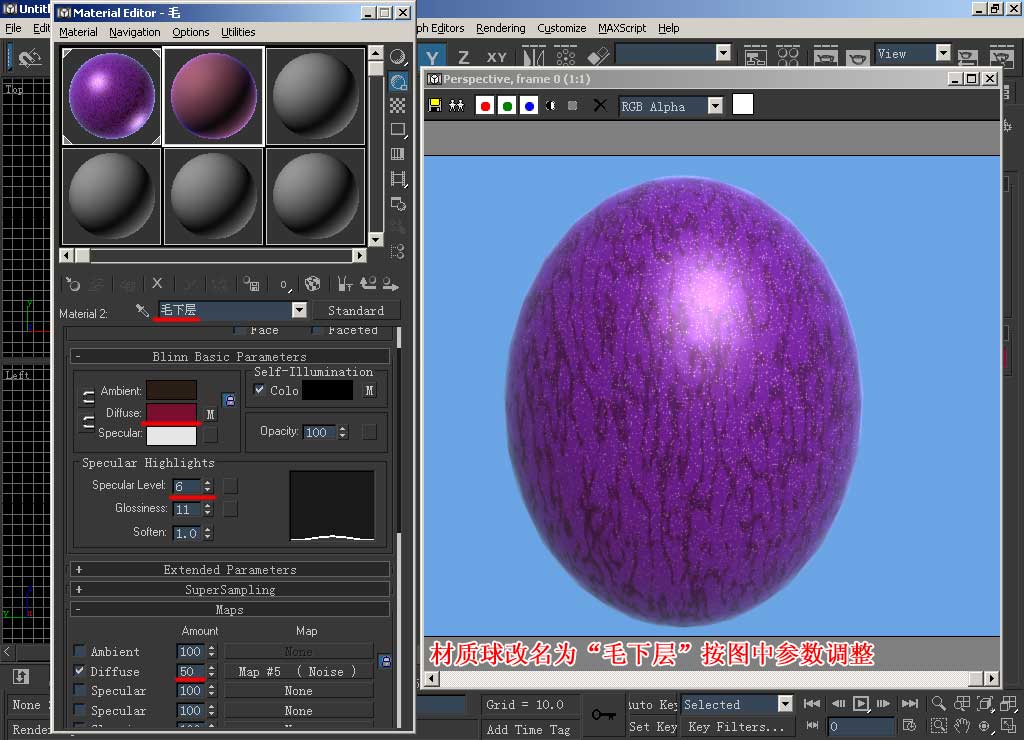Clone the render window icon
The image size is (1024, 740).
(456, 106)
